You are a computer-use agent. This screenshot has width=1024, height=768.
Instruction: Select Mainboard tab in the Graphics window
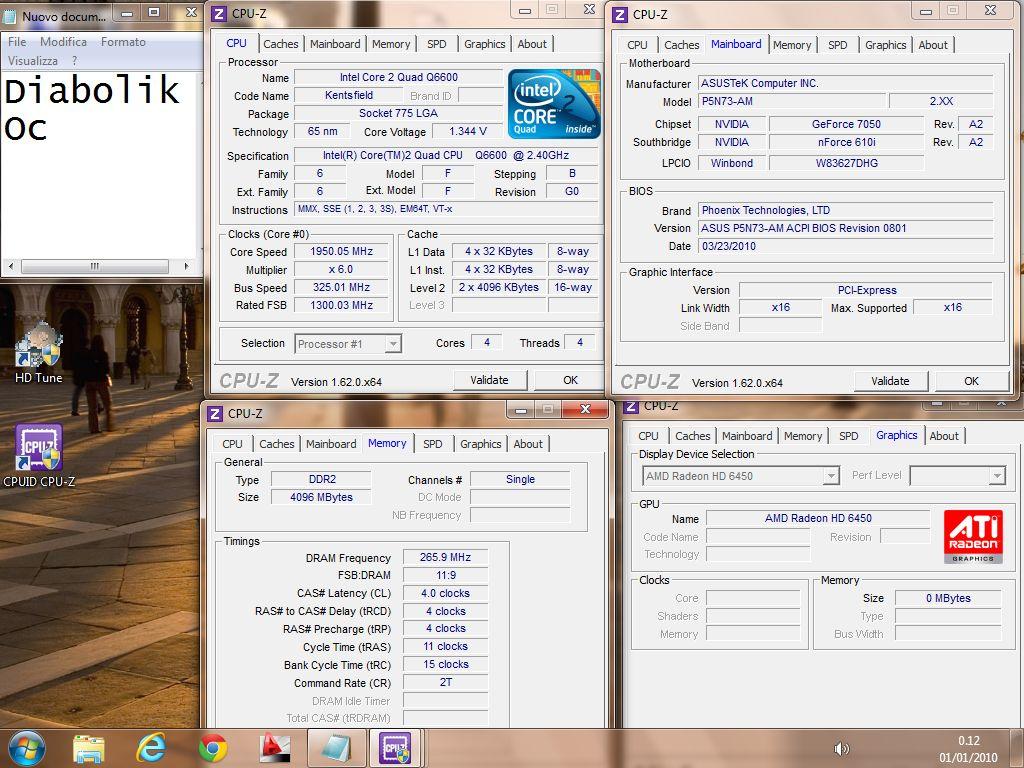747,436
